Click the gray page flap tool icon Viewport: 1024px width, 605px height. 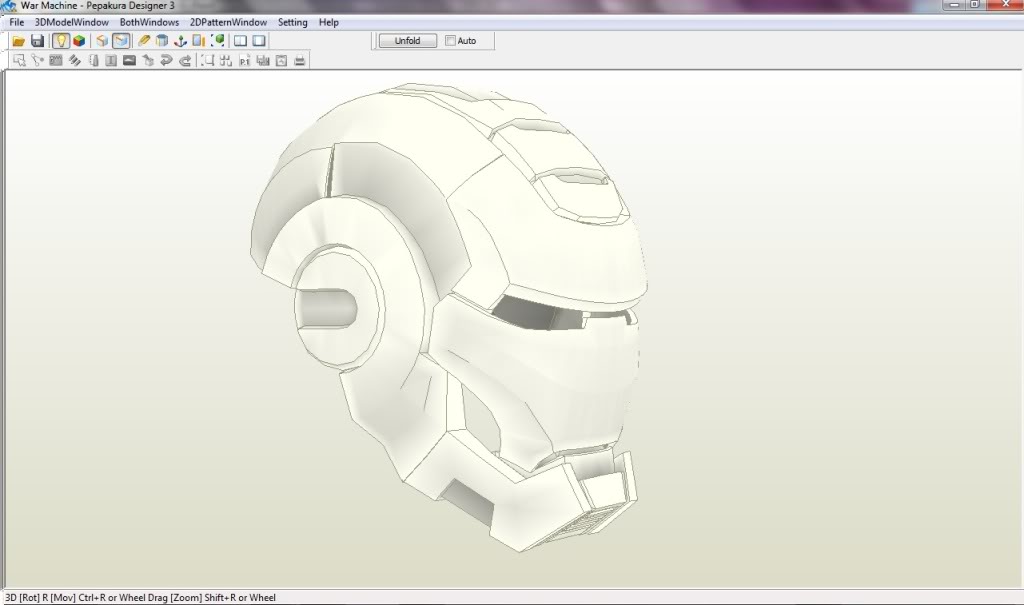93,61
